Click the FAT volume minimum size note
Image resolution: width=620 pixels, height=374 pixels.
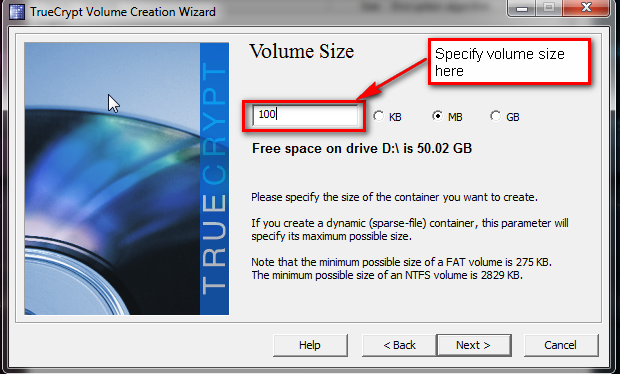[401, 262]
